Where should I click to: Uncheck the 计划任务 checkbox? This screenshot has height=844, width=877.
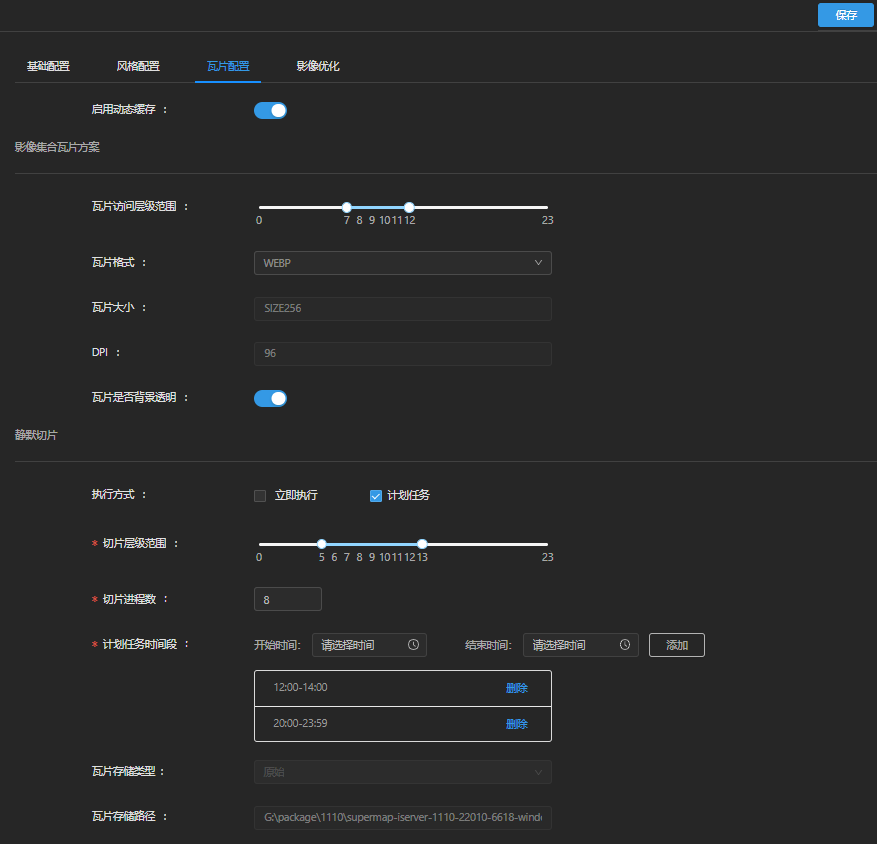point(376,495)
